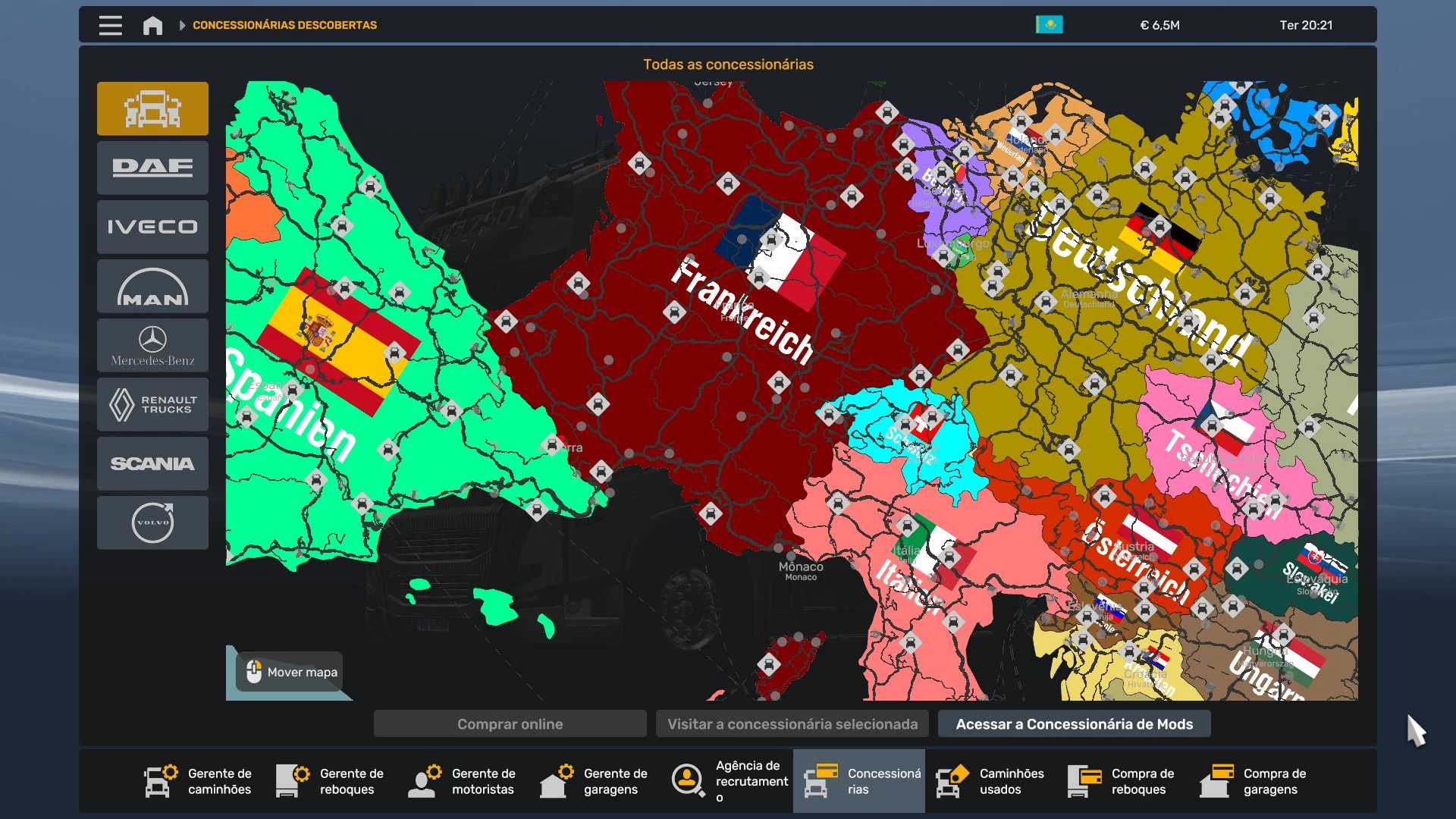Select the Volvo brand filter
This screenshot has height=819, width=1456.
(152, 522)
